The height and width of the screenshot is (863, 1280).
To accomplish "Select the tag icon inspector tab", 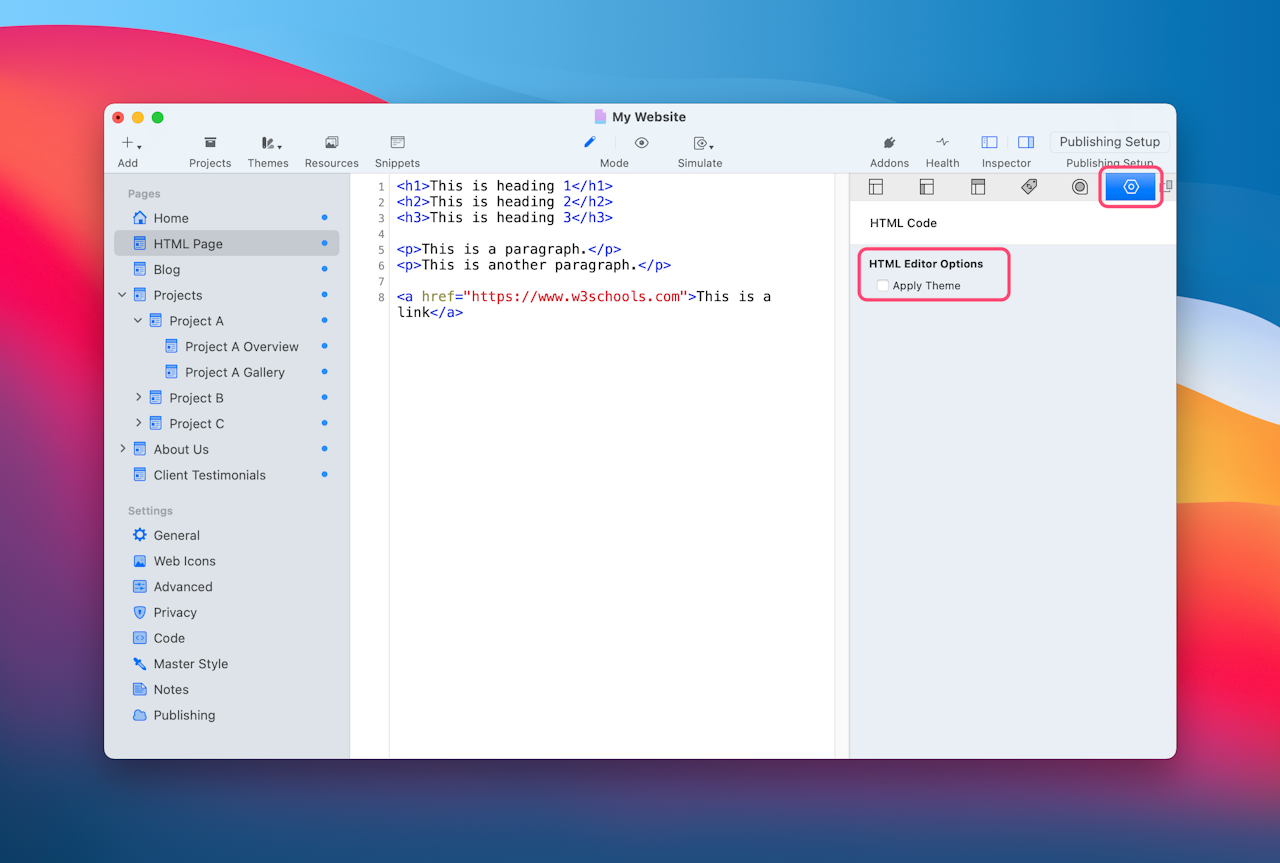I will (x=1029, y=187).
